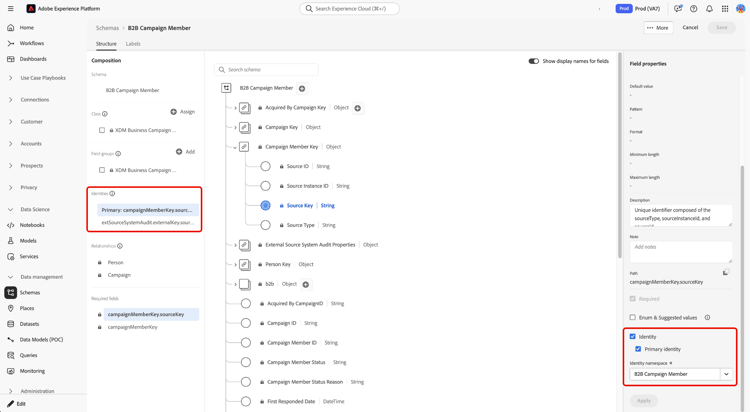Click the Edit pencil icon
This screenshot has height=412, width=750.
[x=11, y=404]
